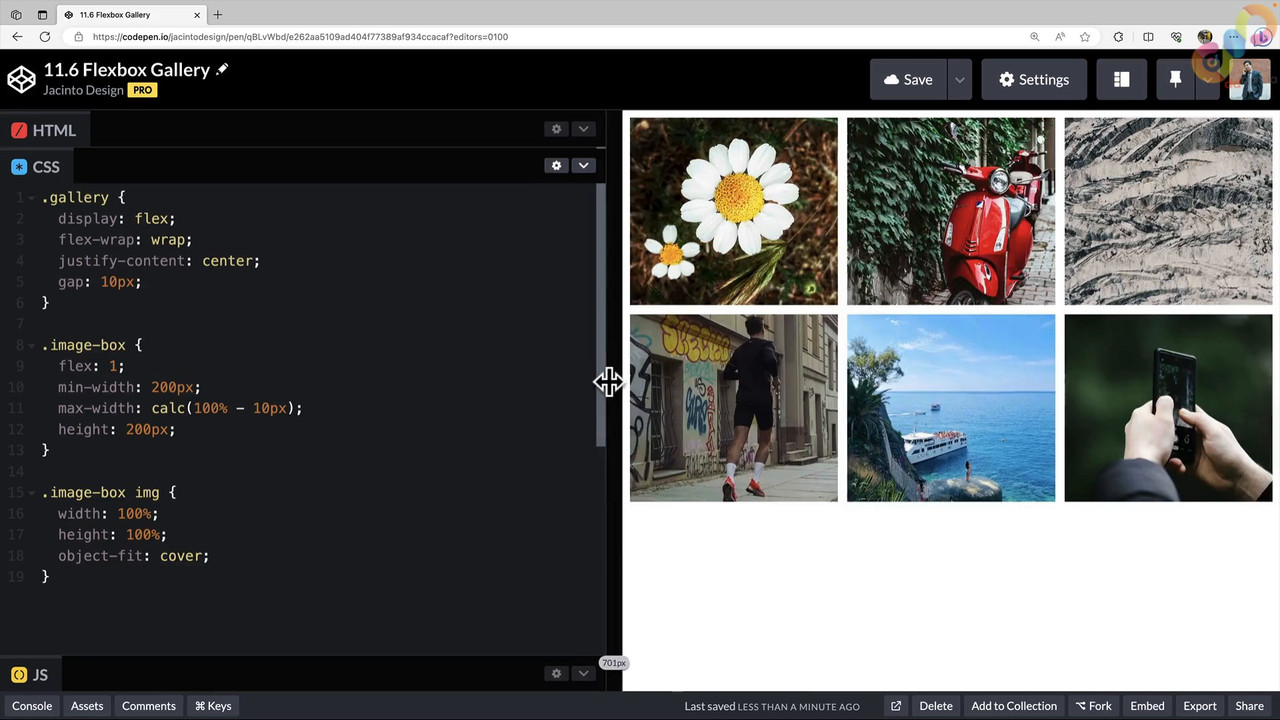Open the Comments panel
Viewport: 1280px width, 720px height.
pos(149,706)
